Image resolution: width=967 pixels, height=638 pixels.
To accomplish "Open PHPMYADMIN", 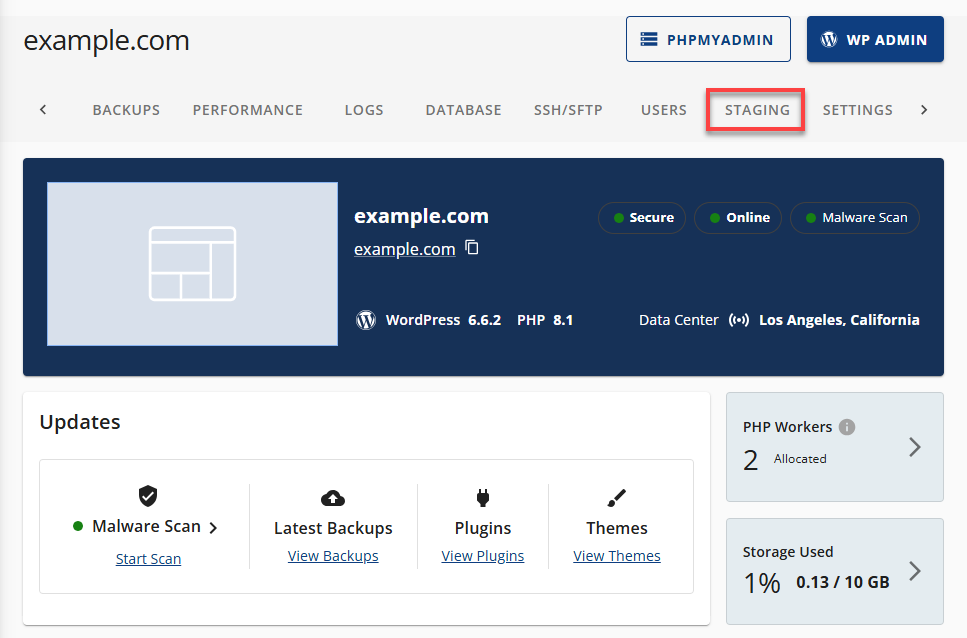I will point(708,39).
